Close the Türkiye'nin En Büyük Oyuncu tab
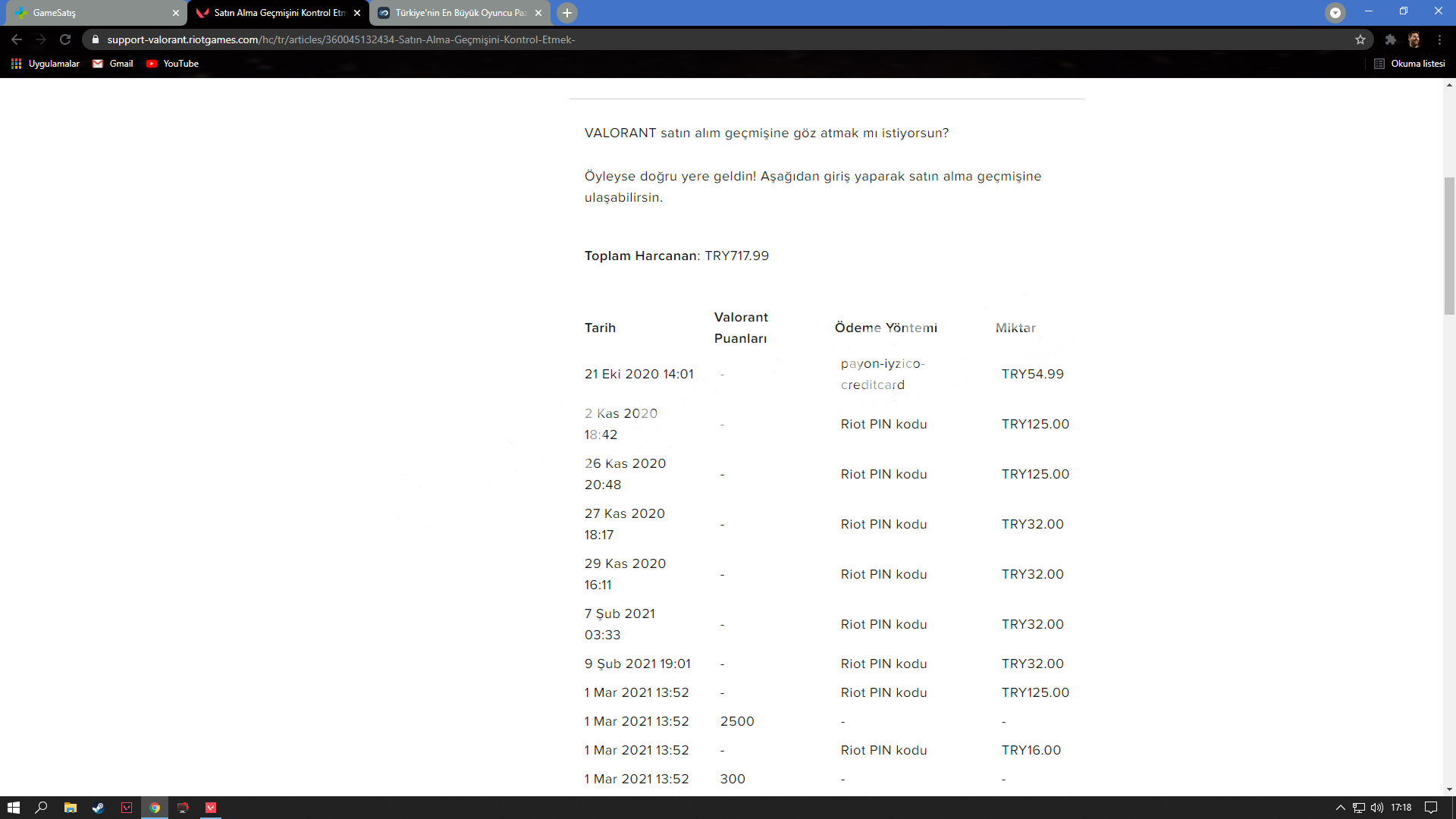The height and width of the screenshot is (819, 1456). tap(538, 13)
